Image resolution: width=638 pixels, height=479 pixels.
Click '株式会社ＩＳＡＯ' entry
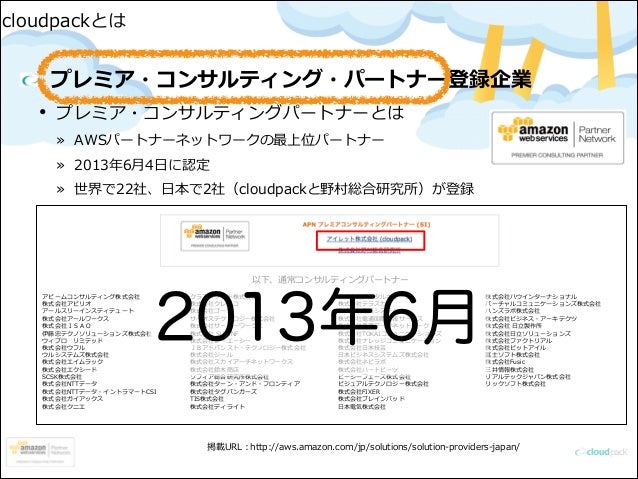point(66,326)
